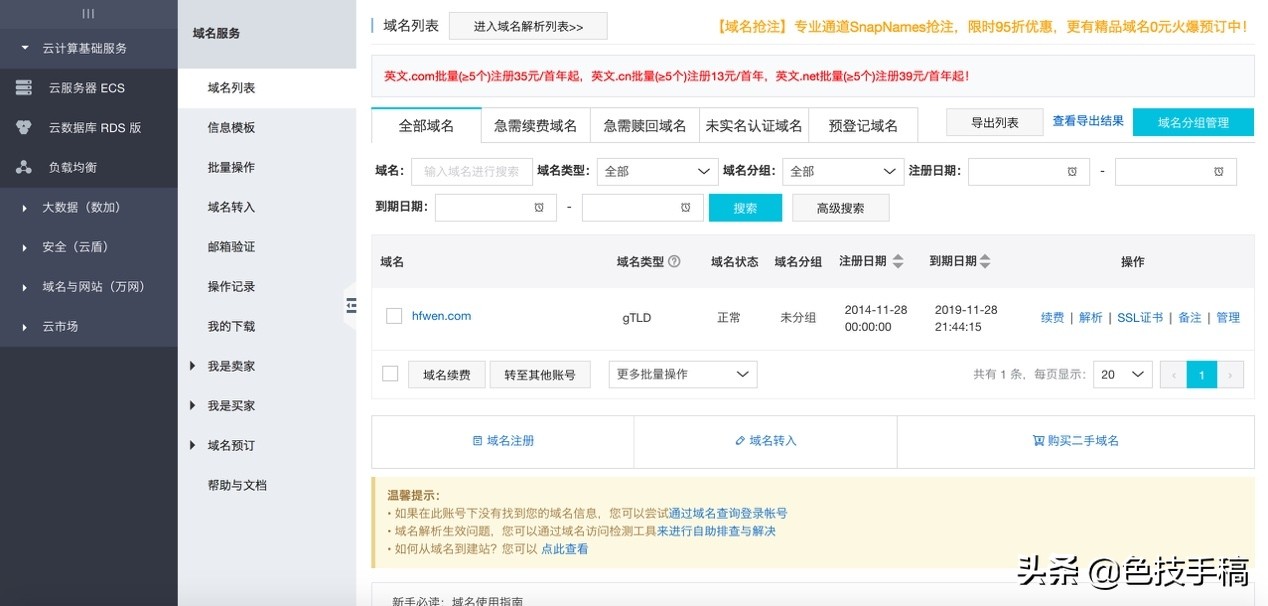Click the 搜索 search button
Viewport: 1268px width, 606px height.
744,207
